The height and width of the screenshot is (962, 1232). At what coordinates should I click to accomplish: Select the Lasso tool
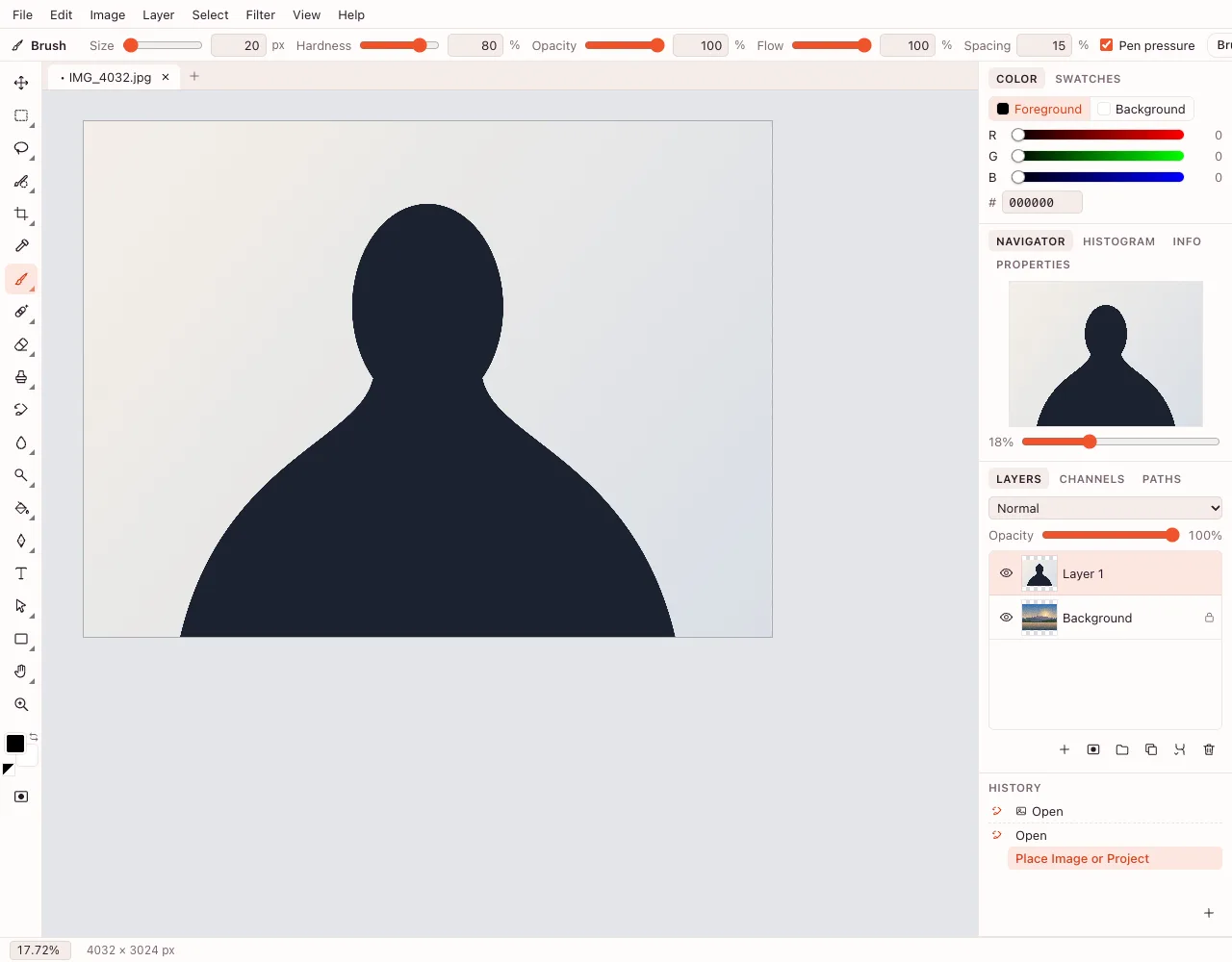[21, 148]
